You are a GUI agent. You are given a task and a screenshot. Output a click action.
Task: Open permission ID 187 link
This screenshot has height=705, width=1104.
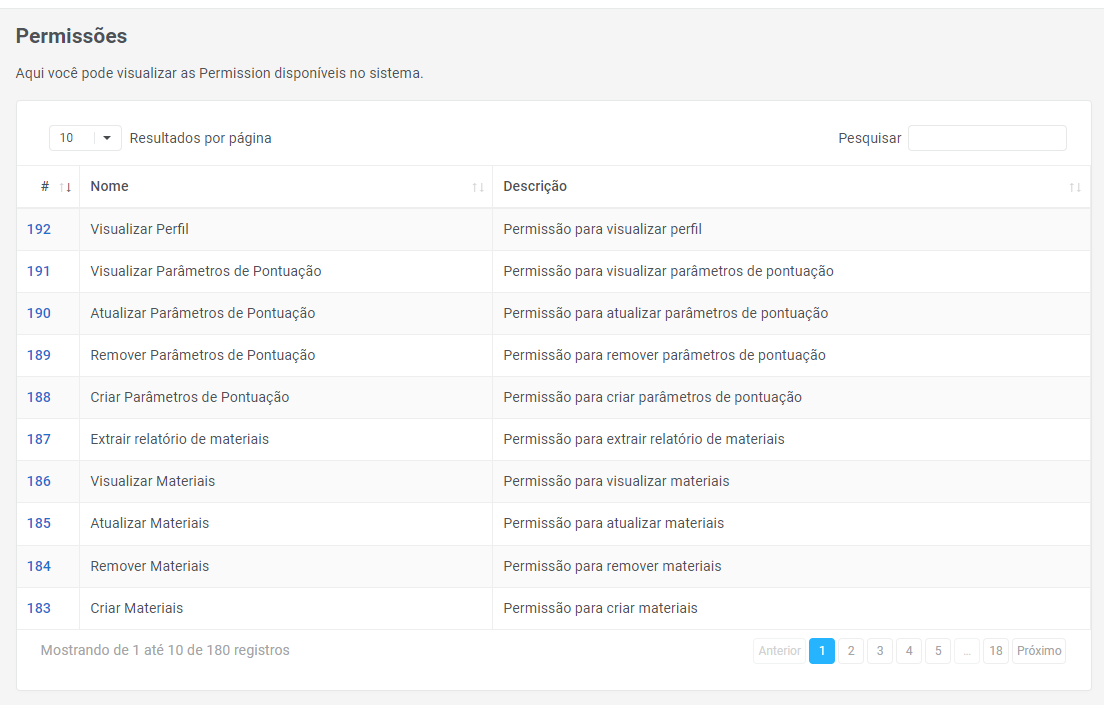[39, 439]
